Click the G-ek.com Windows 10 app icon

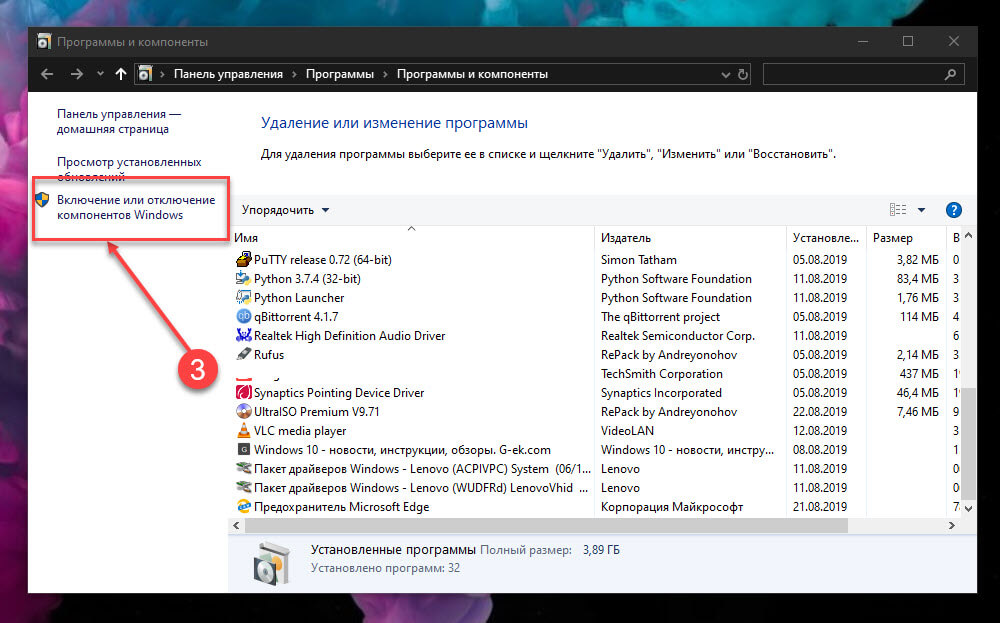pos(244,449)
